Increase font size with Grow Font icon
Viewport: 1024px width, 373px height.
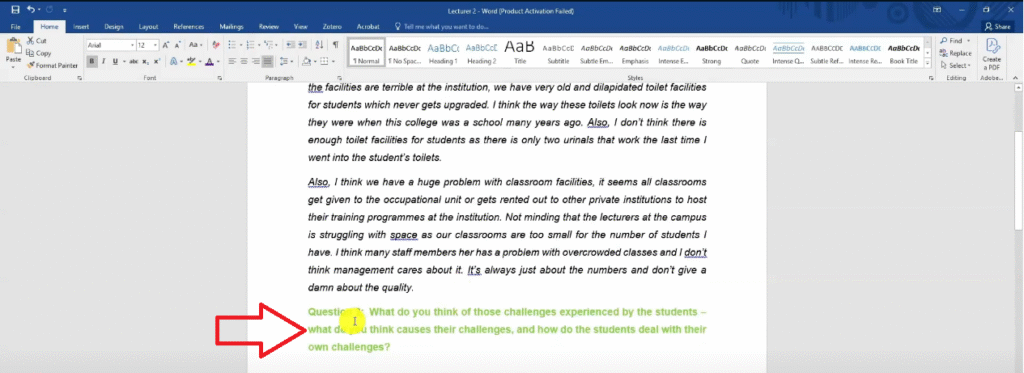[165, 45]
